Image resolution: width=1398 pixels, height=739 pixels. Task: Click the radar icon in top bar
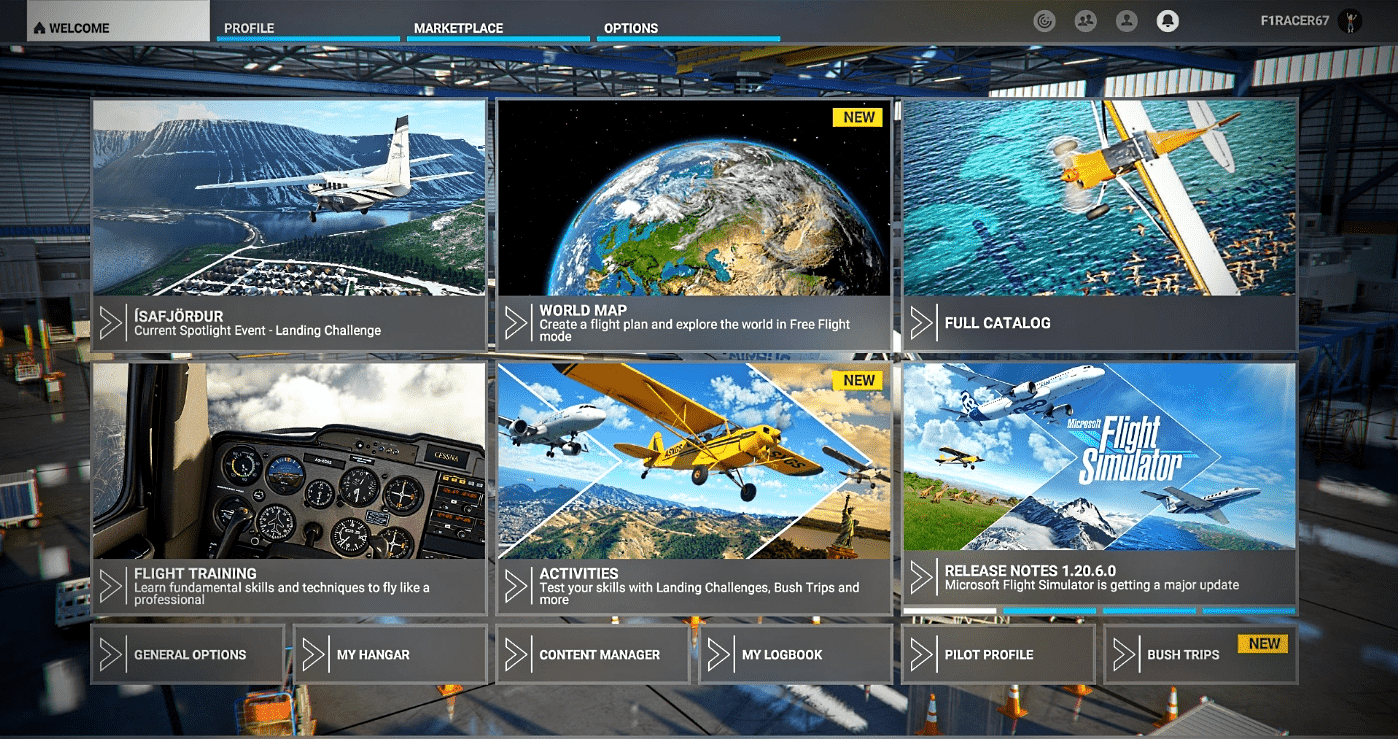pyautogui.click(x=1044, y=21)
